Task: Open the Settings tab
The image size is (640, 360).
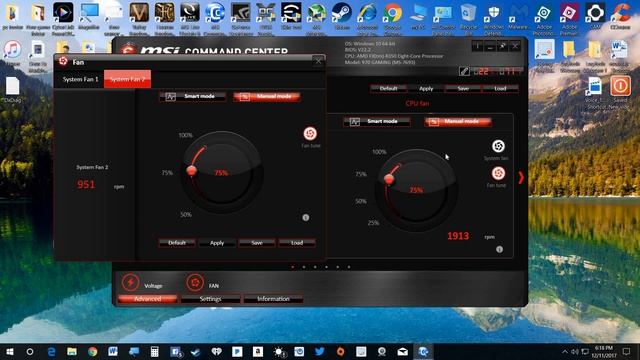Action: coord(210,299)
